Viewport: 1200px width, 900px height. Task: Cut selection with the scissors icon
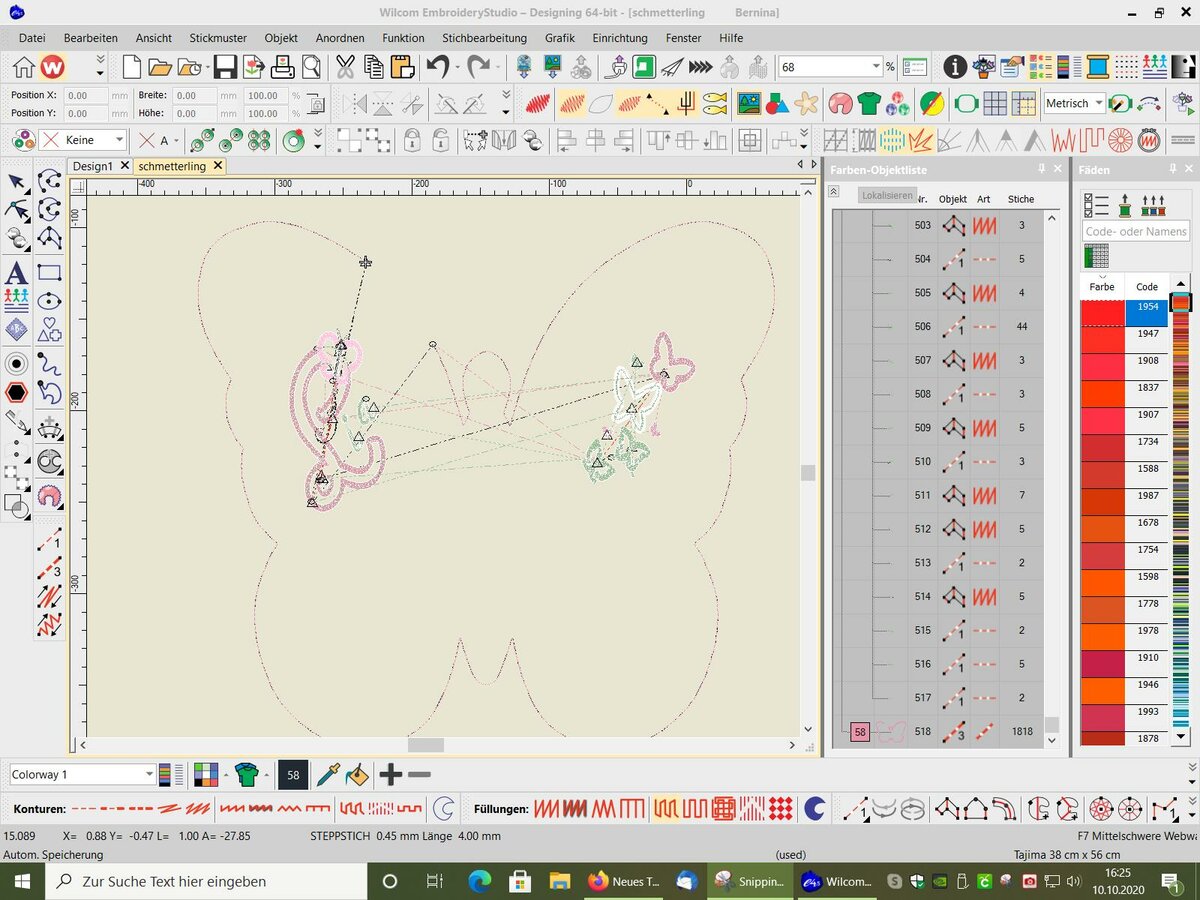(345, 68)
